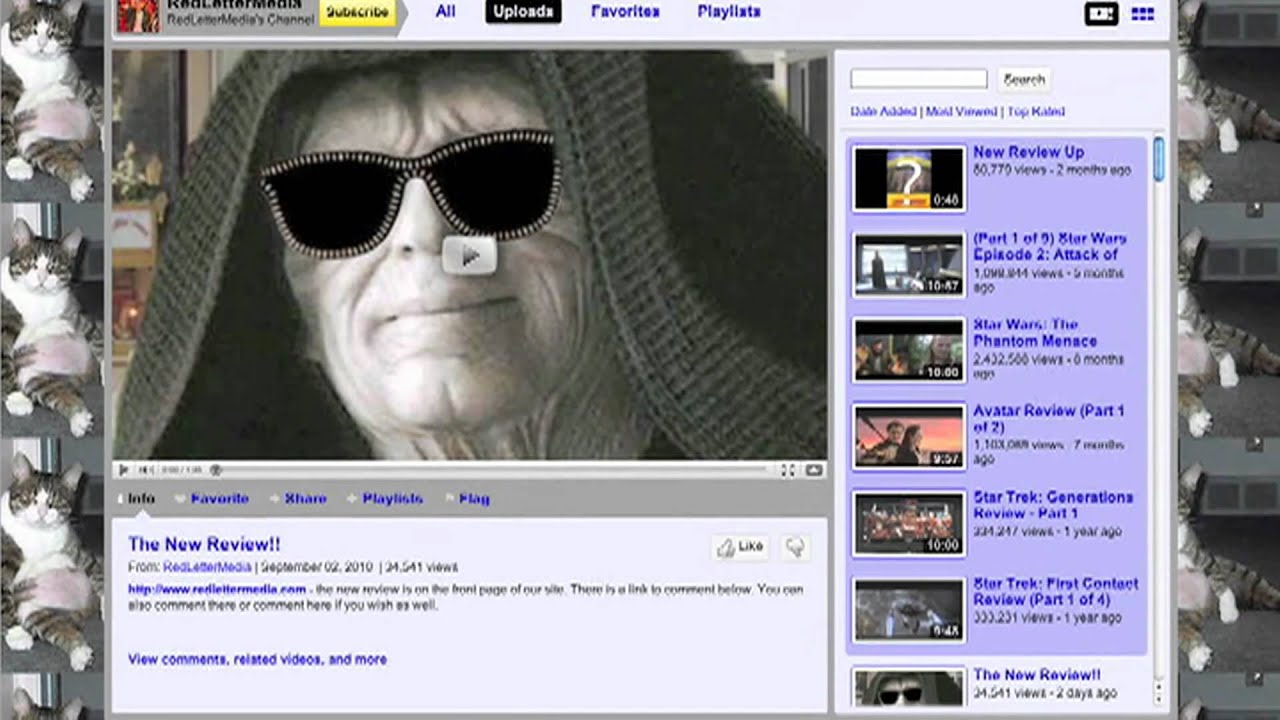
Task: Open The Phantom Menace thumbnail
Action: (909, 350)
